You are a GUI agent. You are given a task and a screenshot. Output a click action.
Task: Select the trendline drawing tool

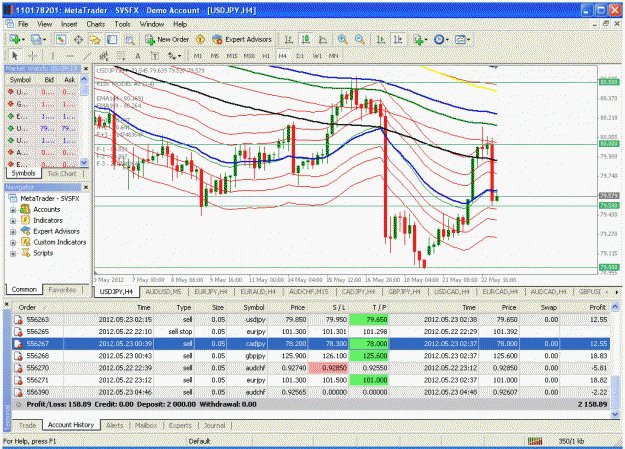pos(87,56)
